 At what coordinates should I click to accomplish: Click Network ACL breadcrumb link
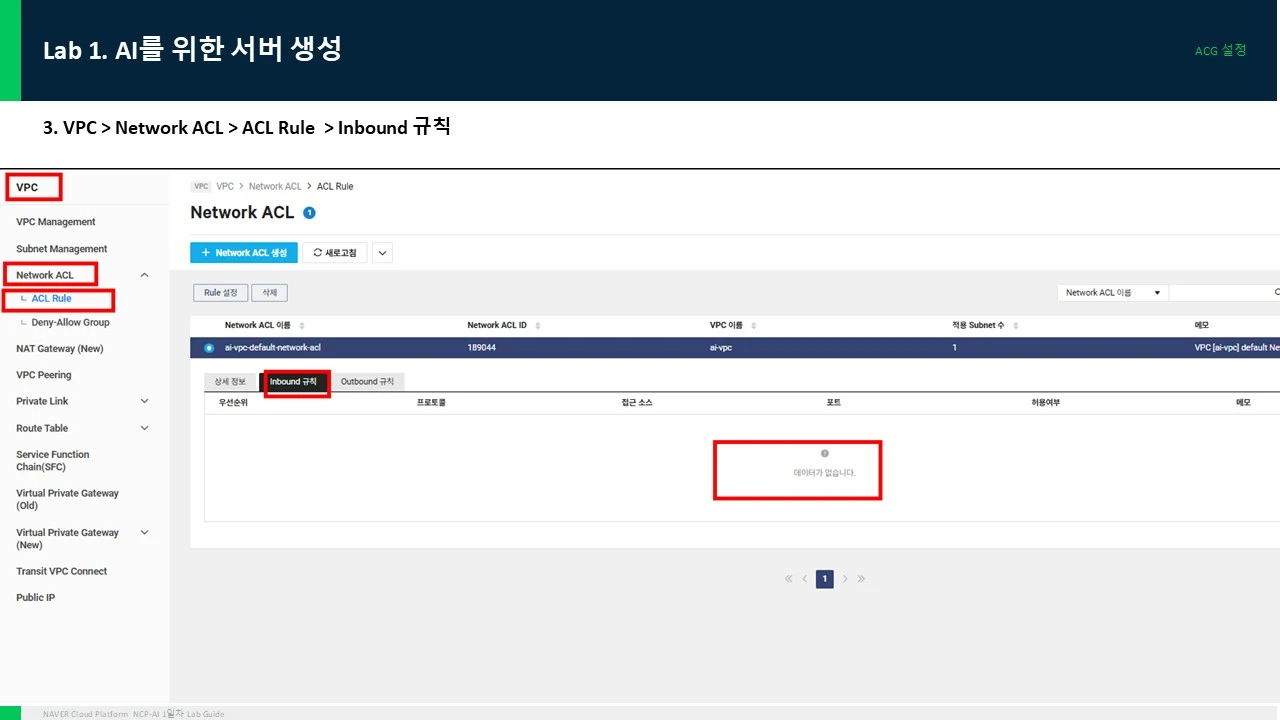tap(275, 187)
